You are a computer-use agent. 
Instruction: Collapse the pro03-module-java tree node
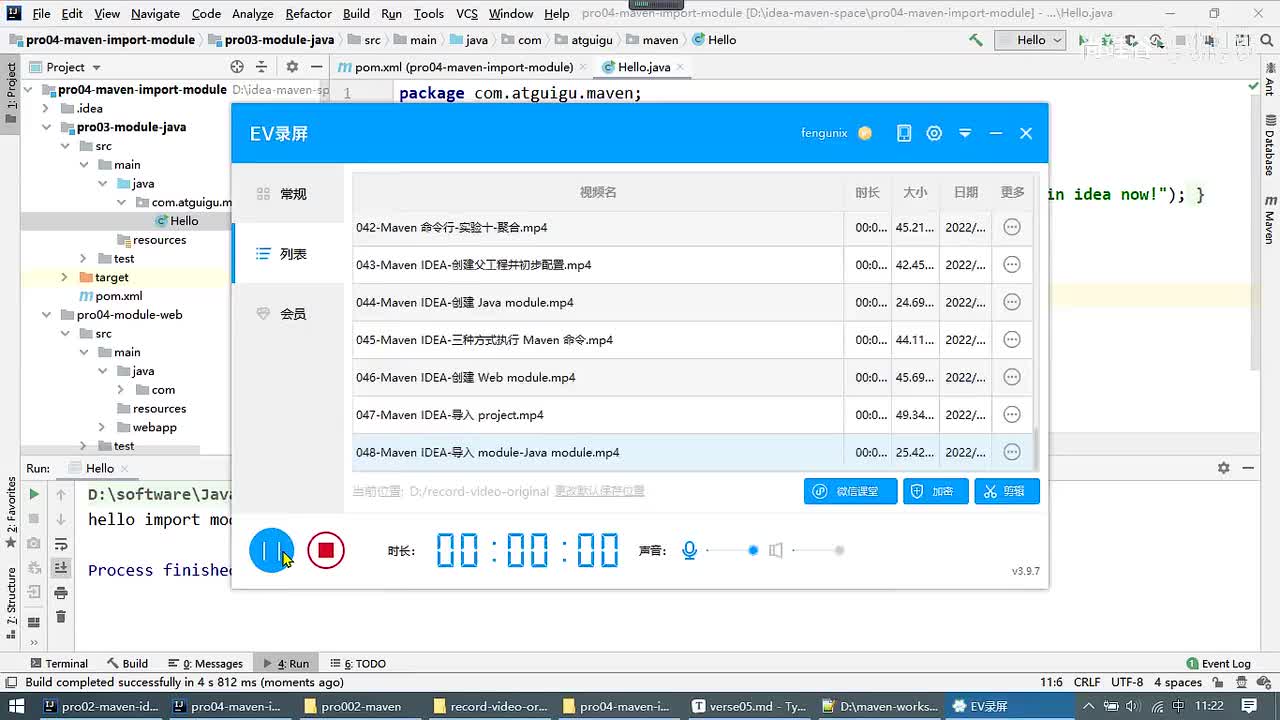pyautogui.click(x=46, y=127)
